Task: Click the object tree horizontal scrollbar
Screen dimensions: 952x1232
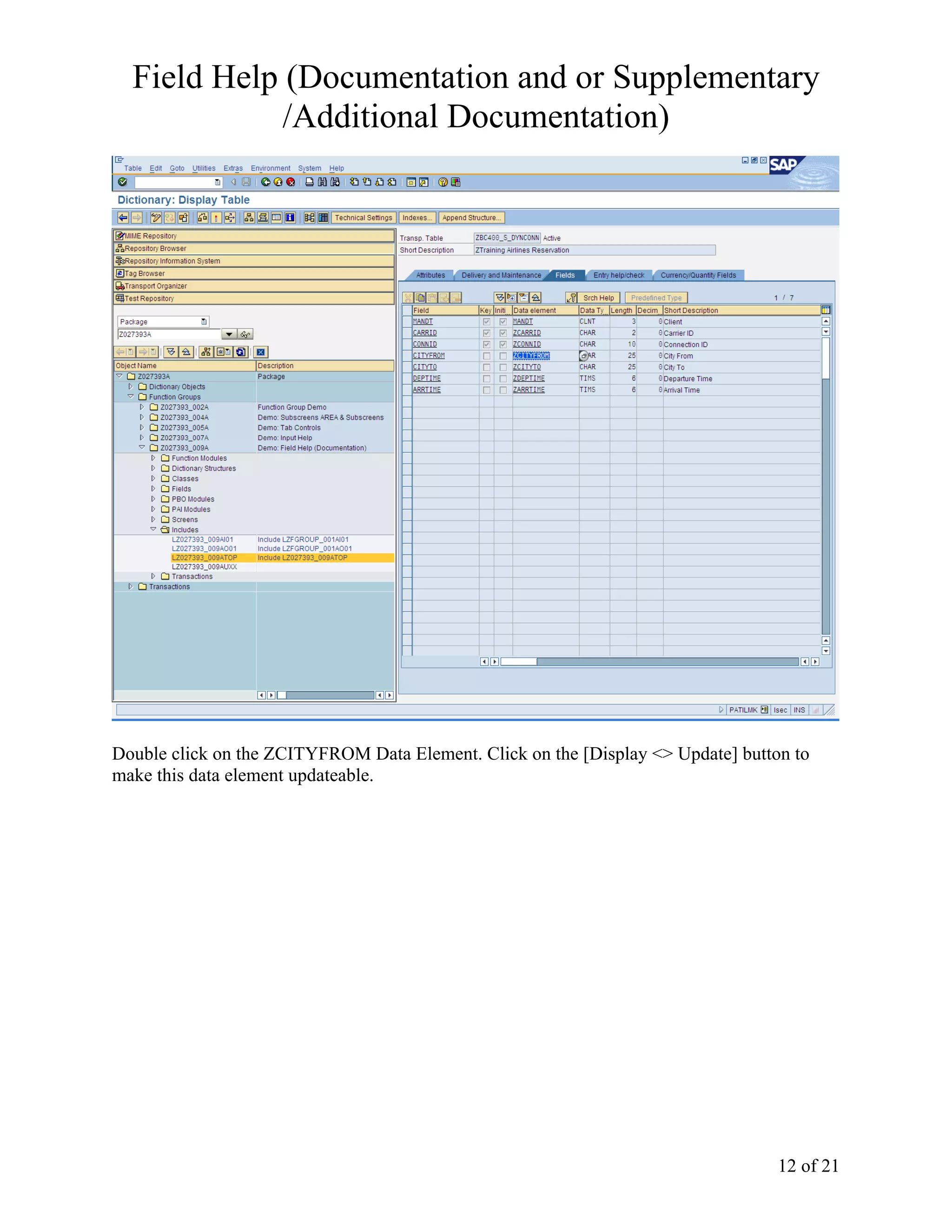Action: tap(325, 695)
